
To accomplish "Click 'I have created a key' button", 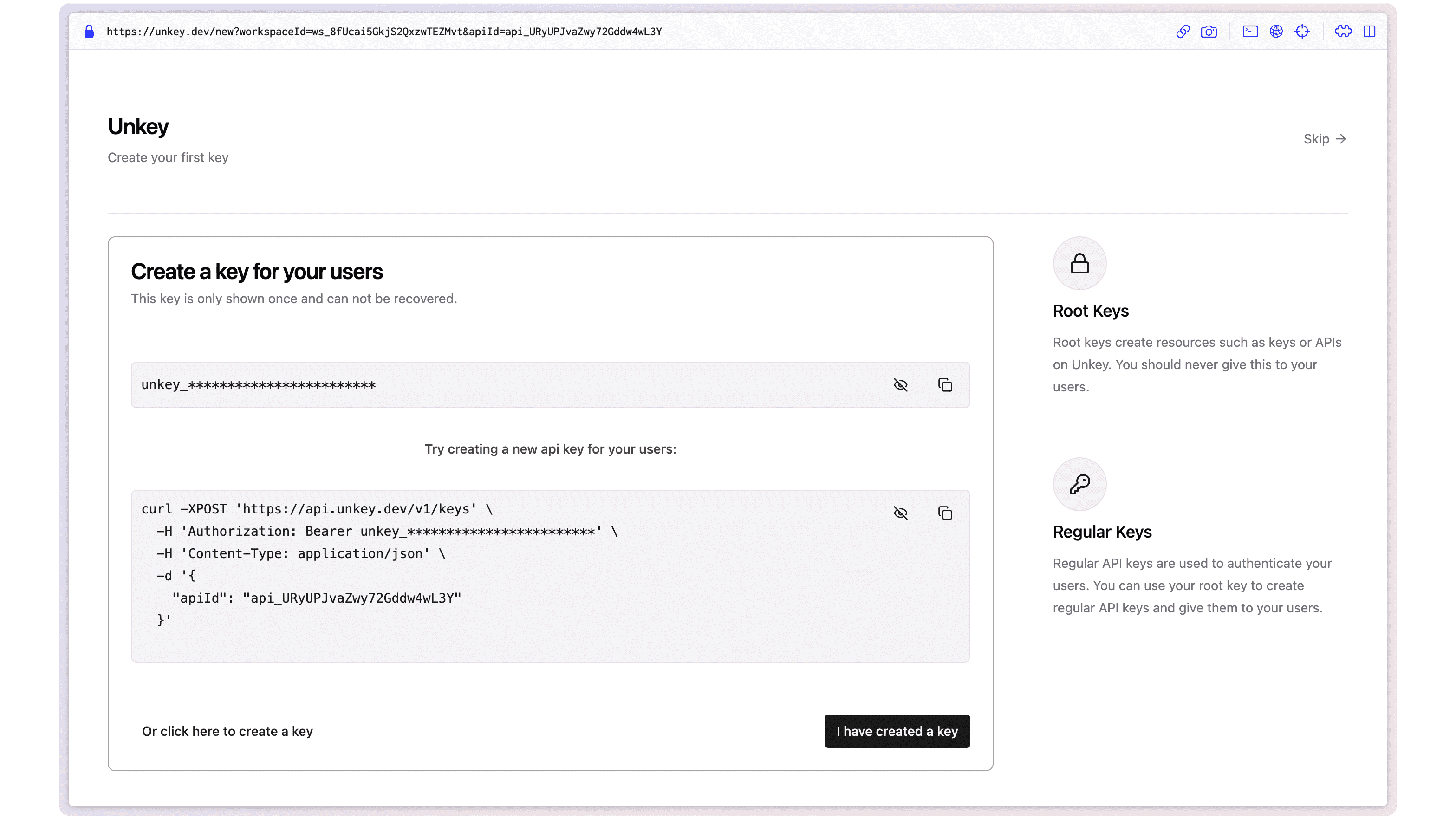I will [897, 731].
